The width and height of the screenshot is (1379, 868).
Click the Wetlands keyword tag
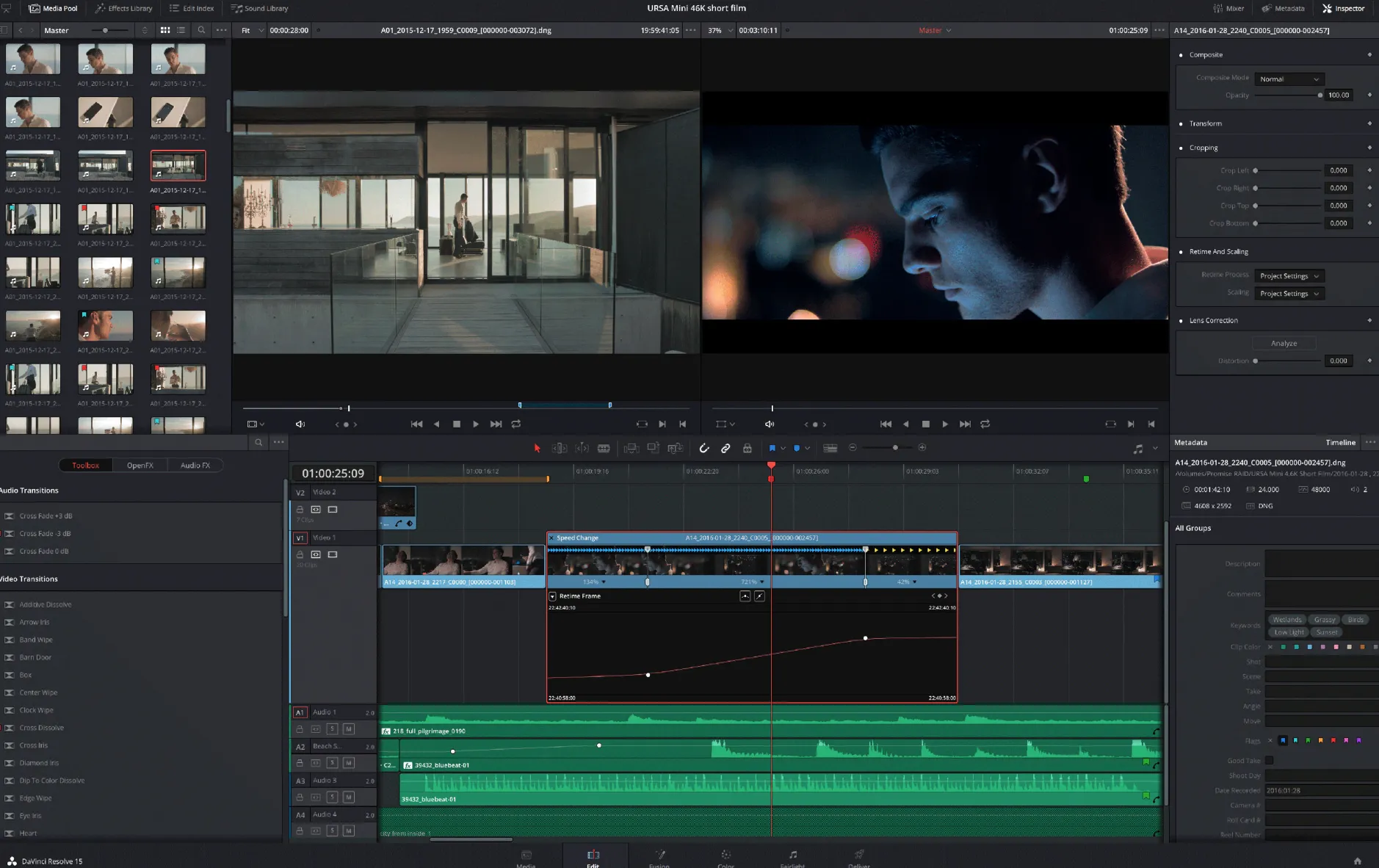pos(1287,620)
